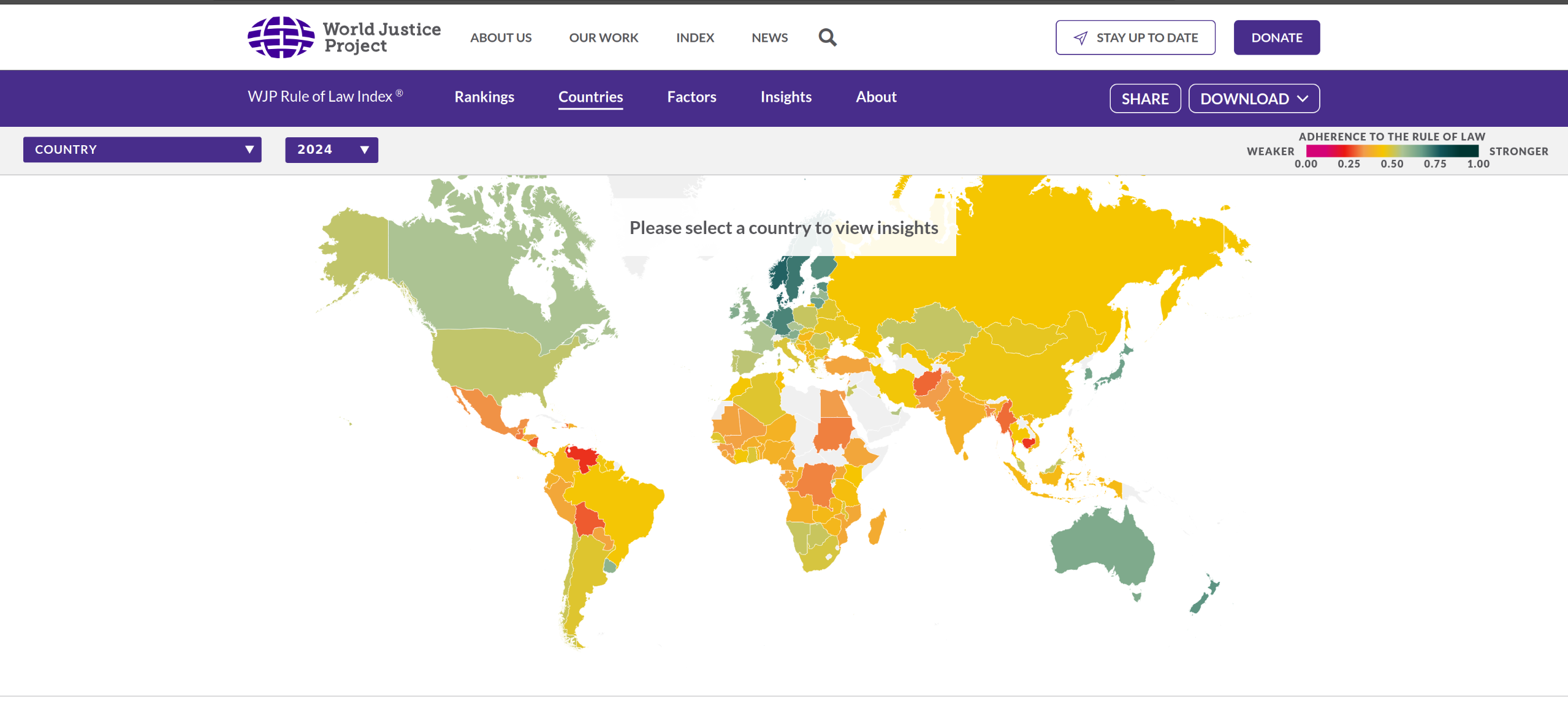Select New Zealand on the map
The image size is (1568, 707).
1205,595
